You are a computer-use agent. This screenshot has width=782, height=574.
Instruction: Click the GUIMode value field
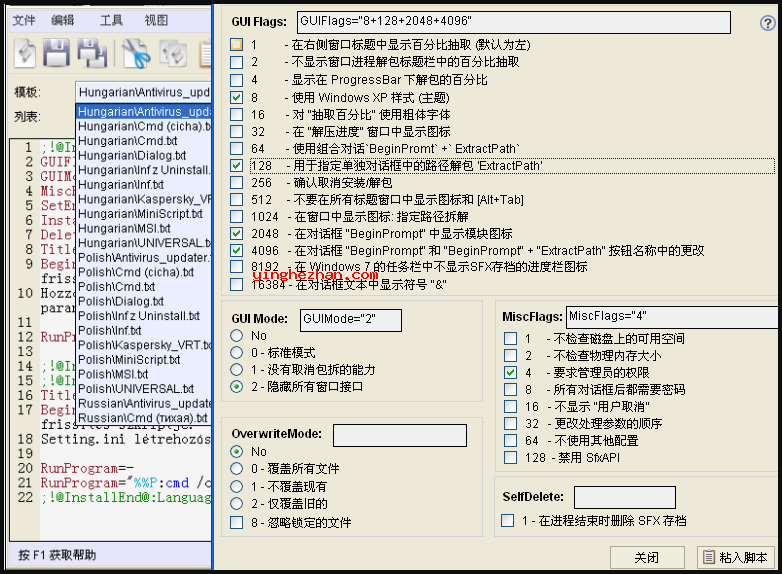(351, 320)
